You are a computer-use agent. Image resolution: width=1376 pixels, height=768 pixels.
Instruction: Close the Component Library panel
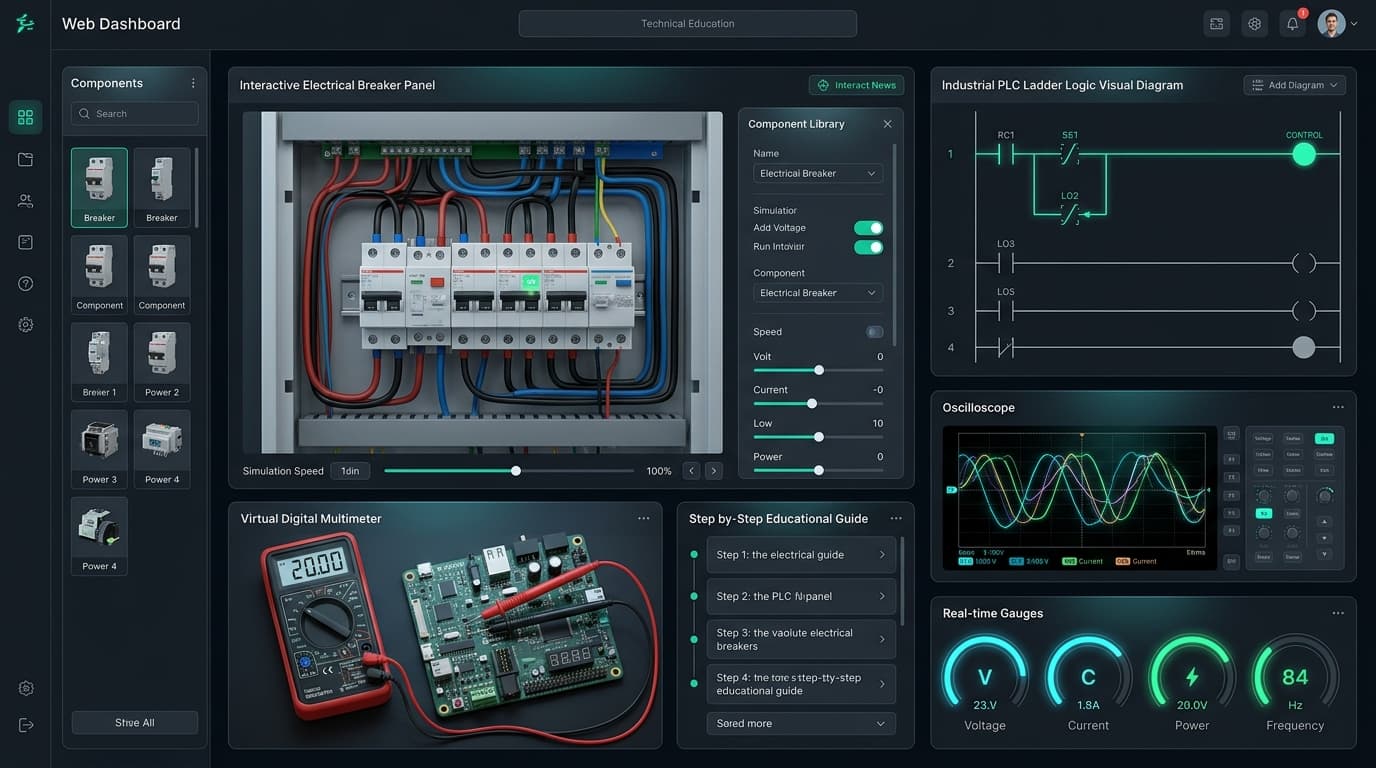coord(887,124)
